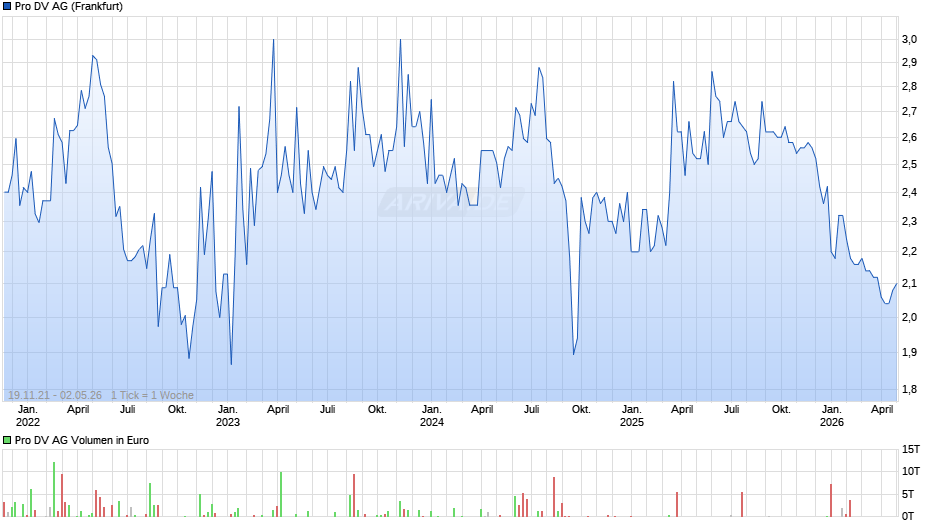Screen dimensions: 940x526
Task: Click the 2,9 price axis label
Action: click(909, 62)
